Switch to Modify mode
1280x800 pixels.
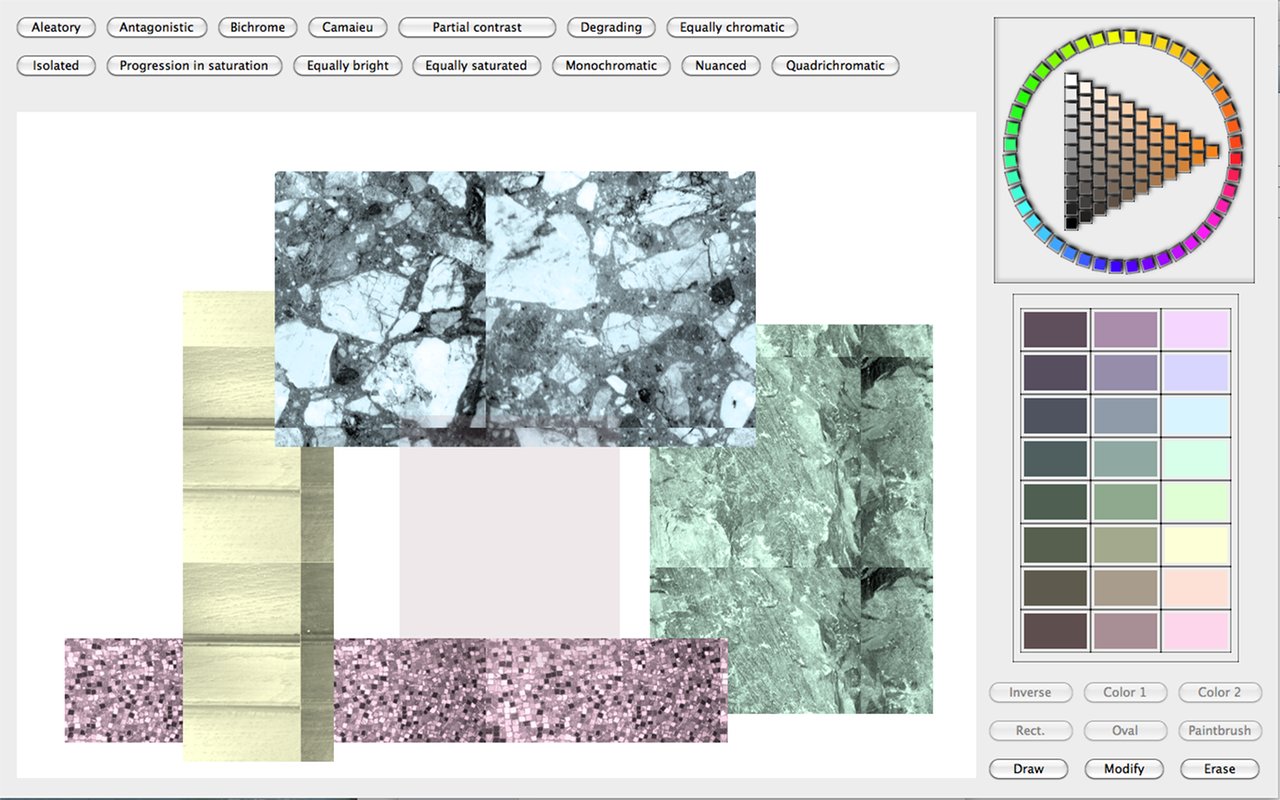click(1124, 769)
